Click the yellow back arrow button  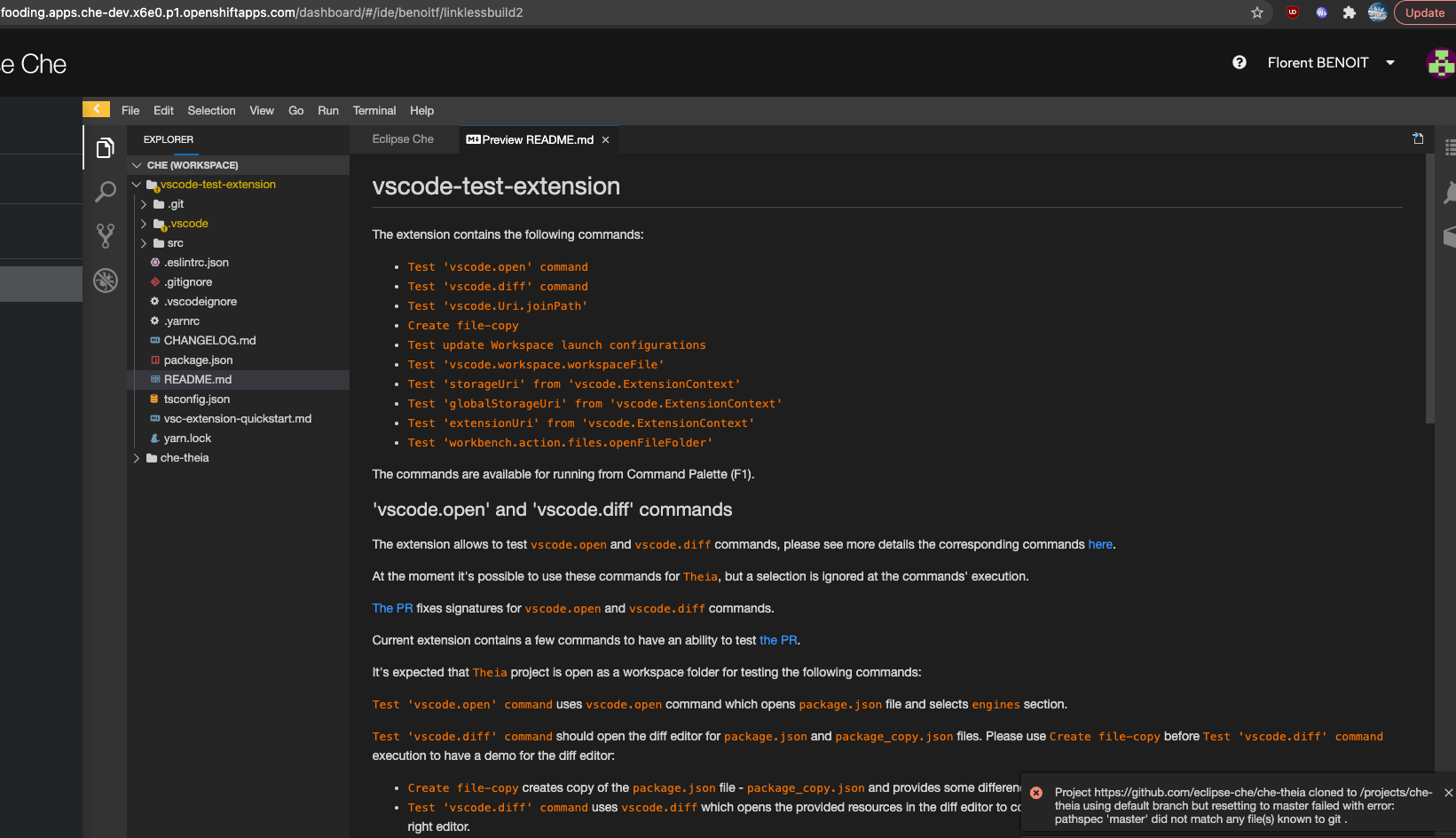coord(97,109)
